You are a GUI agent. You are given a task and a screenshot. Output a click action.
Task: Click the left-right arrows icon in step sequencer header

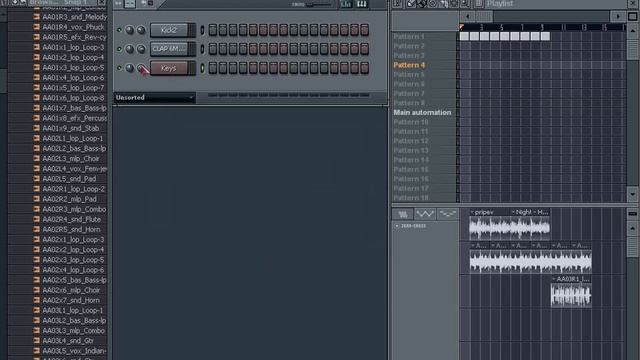pos(118,4)
